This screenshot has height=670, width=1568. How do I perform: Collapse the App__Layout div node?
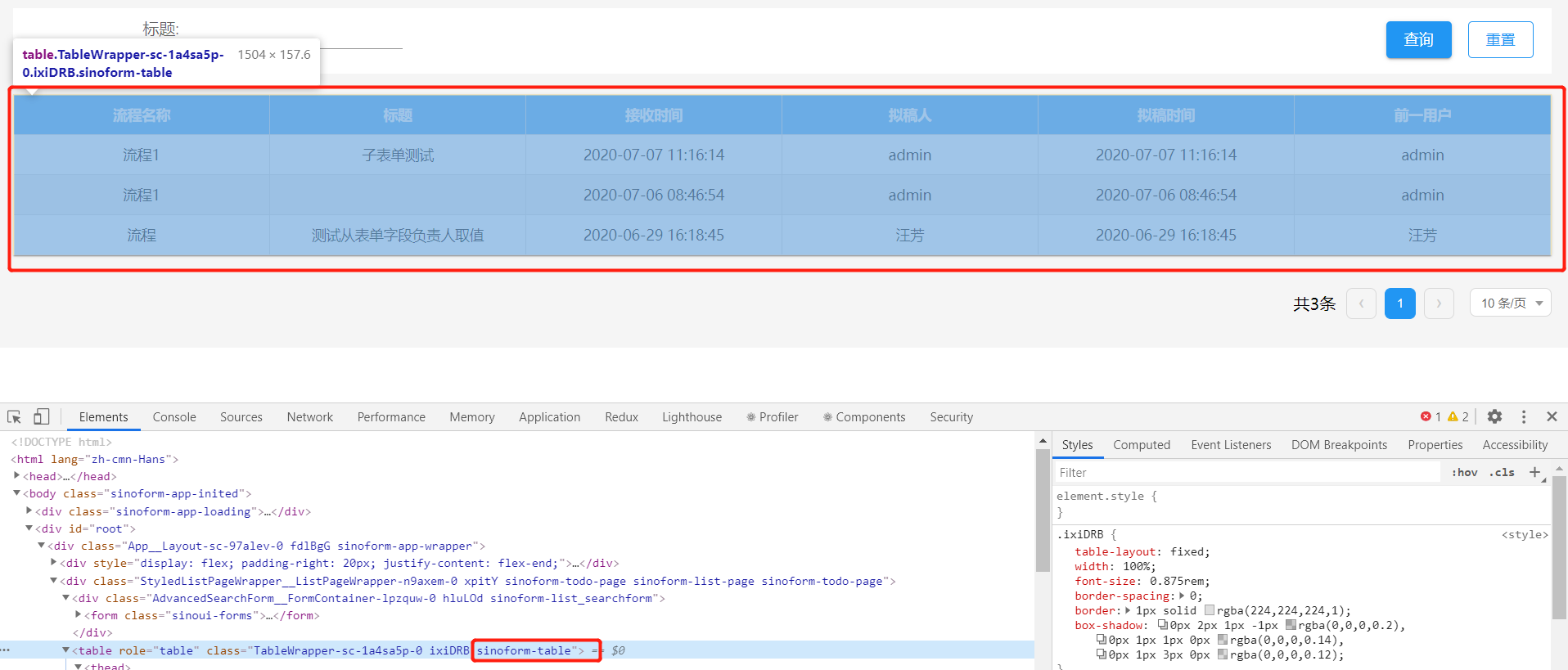[x=41, y=546]
